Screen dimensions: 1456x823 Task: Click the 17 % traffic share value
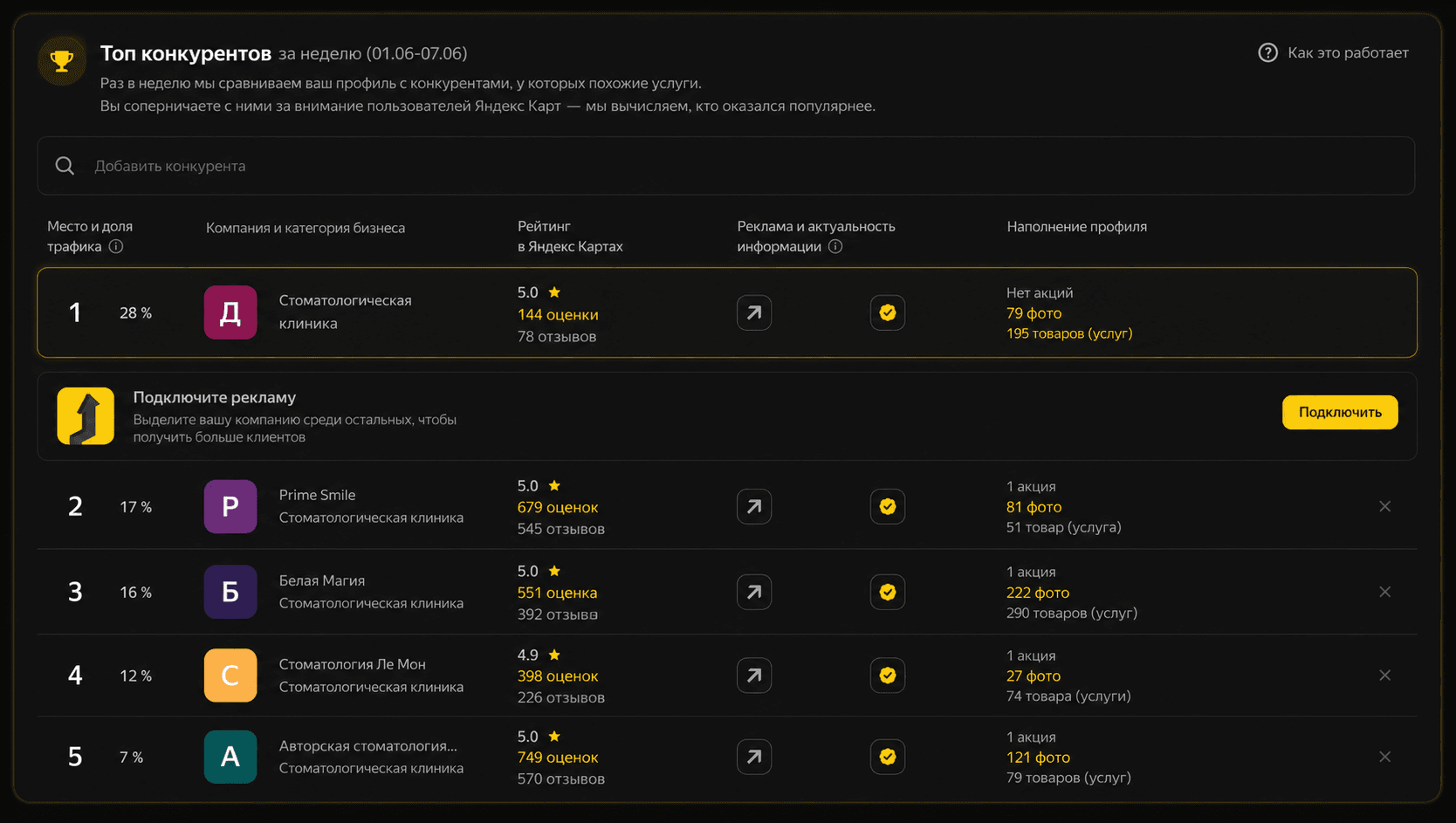135,507
